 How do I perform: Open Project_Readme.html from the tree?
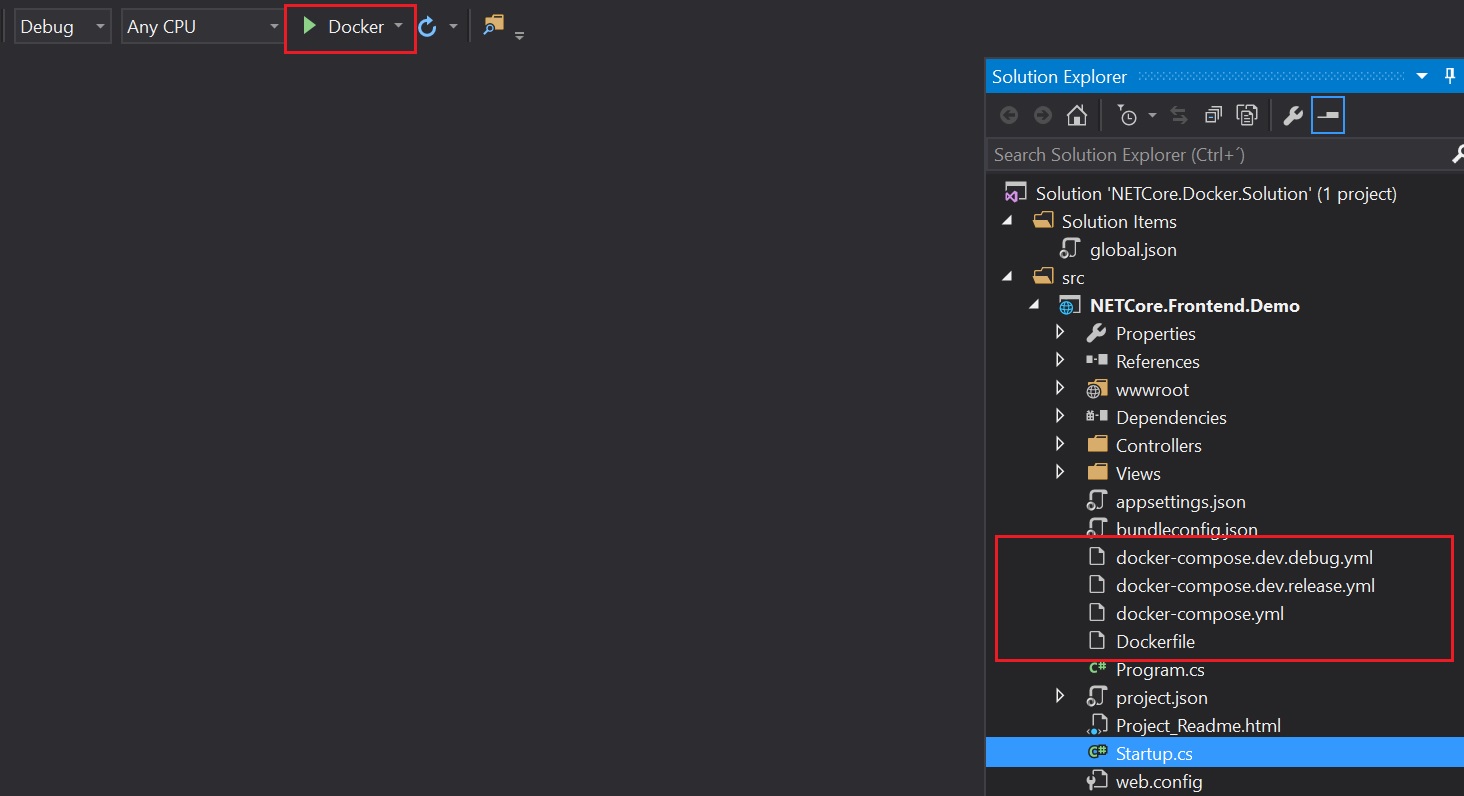point(1198,725)
